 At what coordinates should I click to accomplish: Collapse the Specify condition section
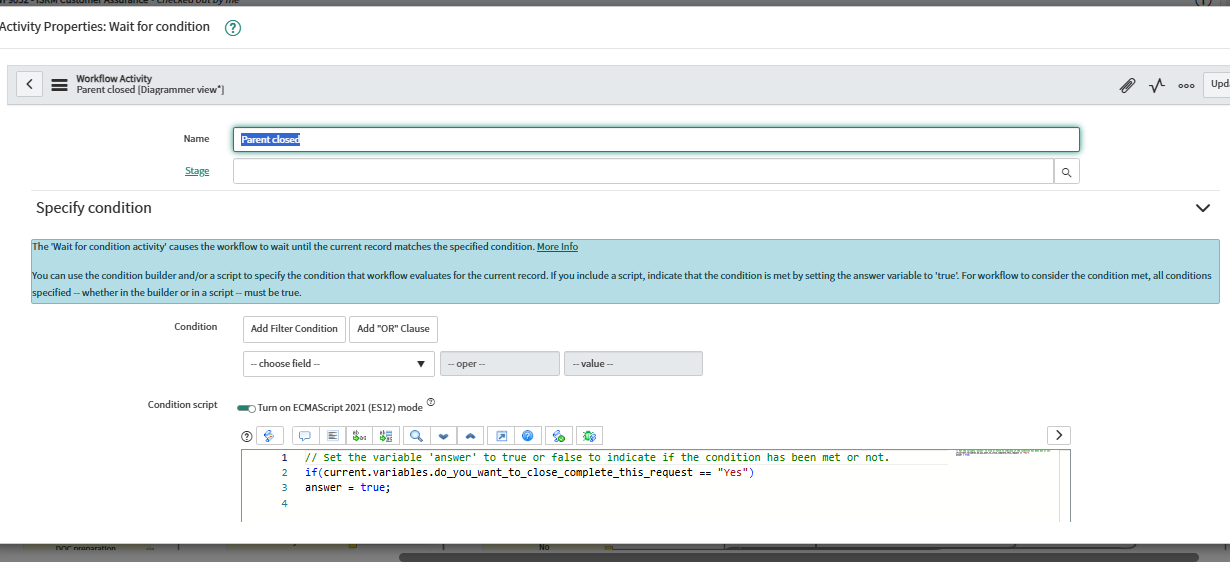click(1202, 208)
